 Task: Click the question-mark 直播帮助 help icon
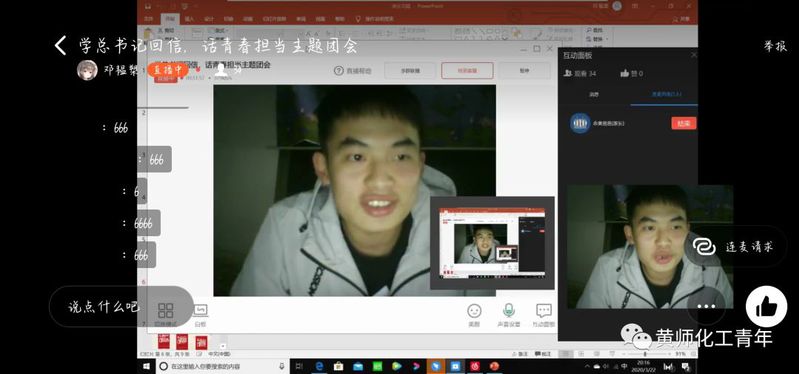pos(339,71)
